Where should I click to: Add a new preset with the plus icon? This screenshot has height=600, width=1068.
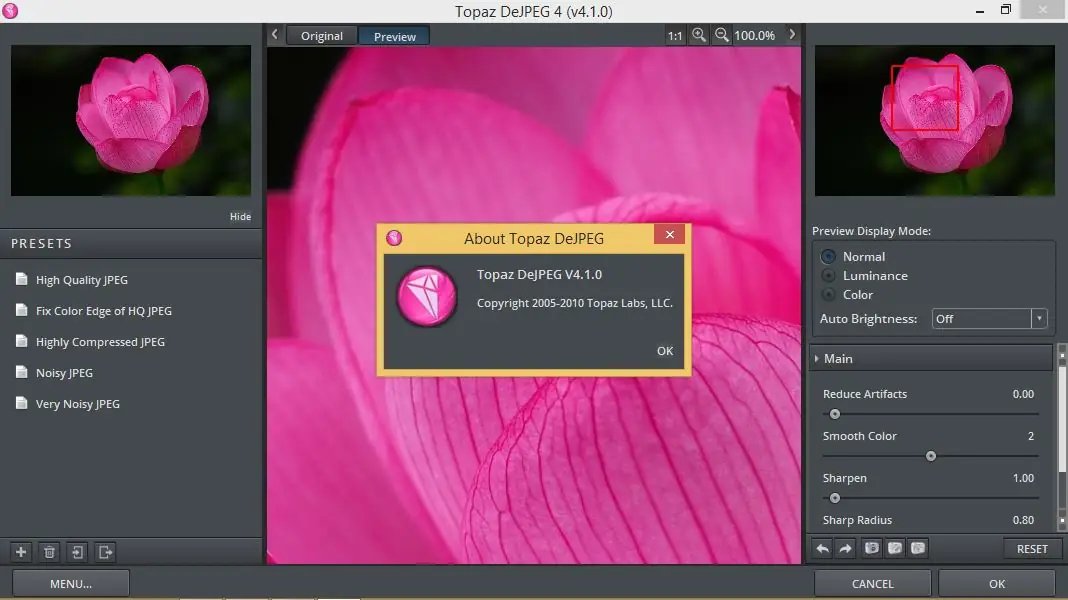tap(21, 552)
